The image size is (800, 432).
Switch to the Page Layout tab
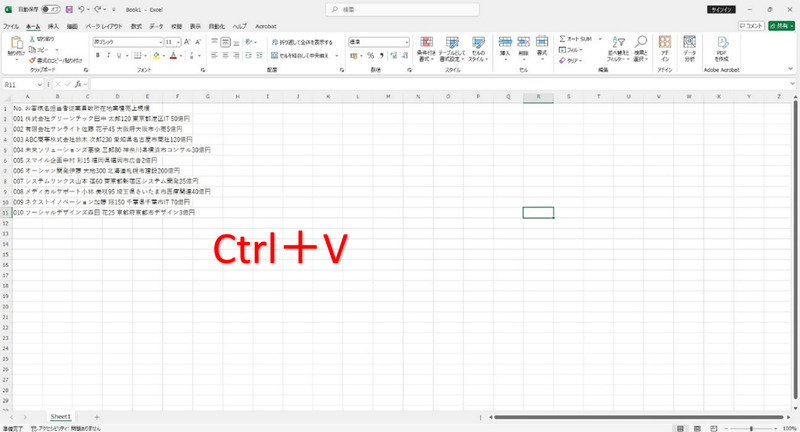click(104, 26)
